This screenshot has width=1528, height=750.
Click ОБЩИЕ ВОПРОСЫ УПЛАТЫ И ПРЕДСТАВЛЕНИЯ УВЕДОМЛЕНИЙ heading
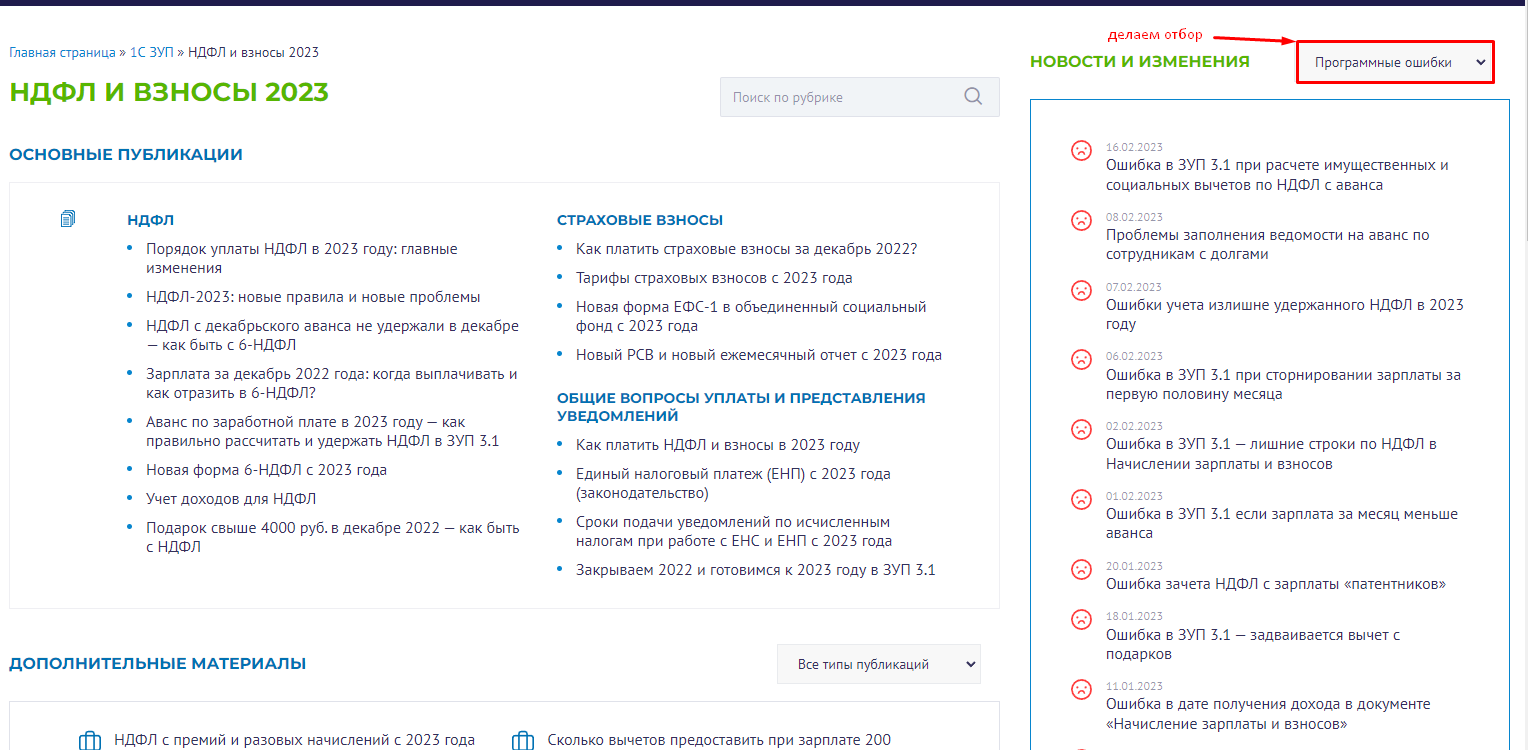[741, 407]
